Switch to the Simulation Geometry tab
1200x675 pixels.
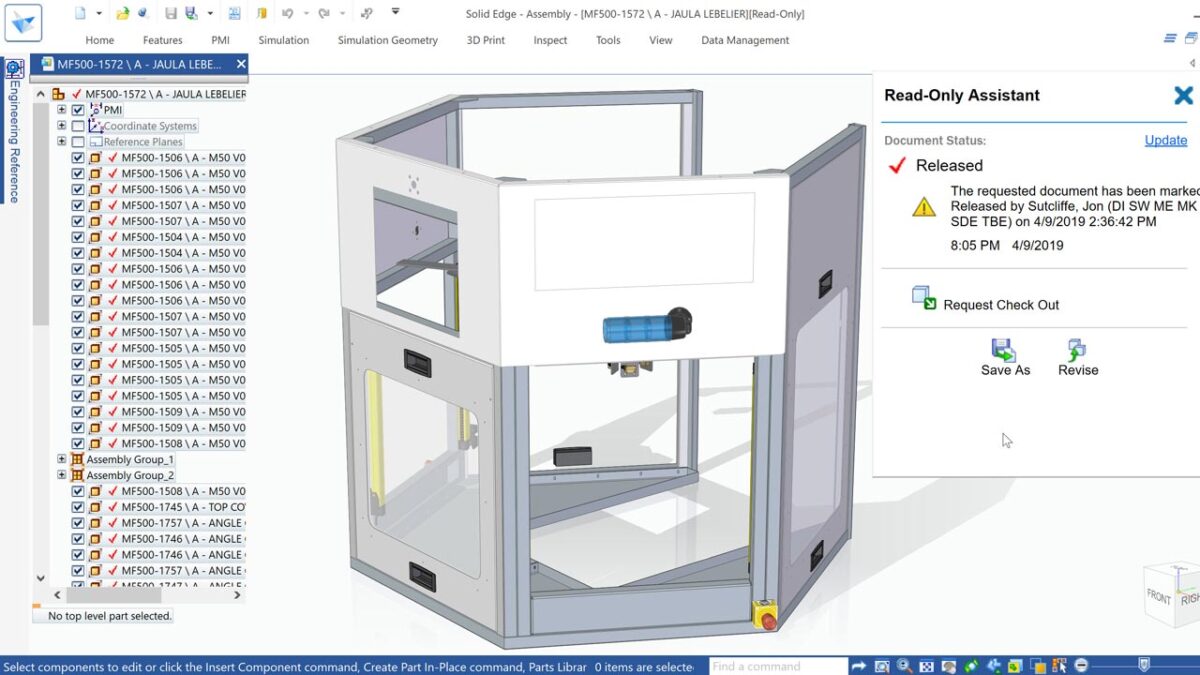[x=388, y=40]
